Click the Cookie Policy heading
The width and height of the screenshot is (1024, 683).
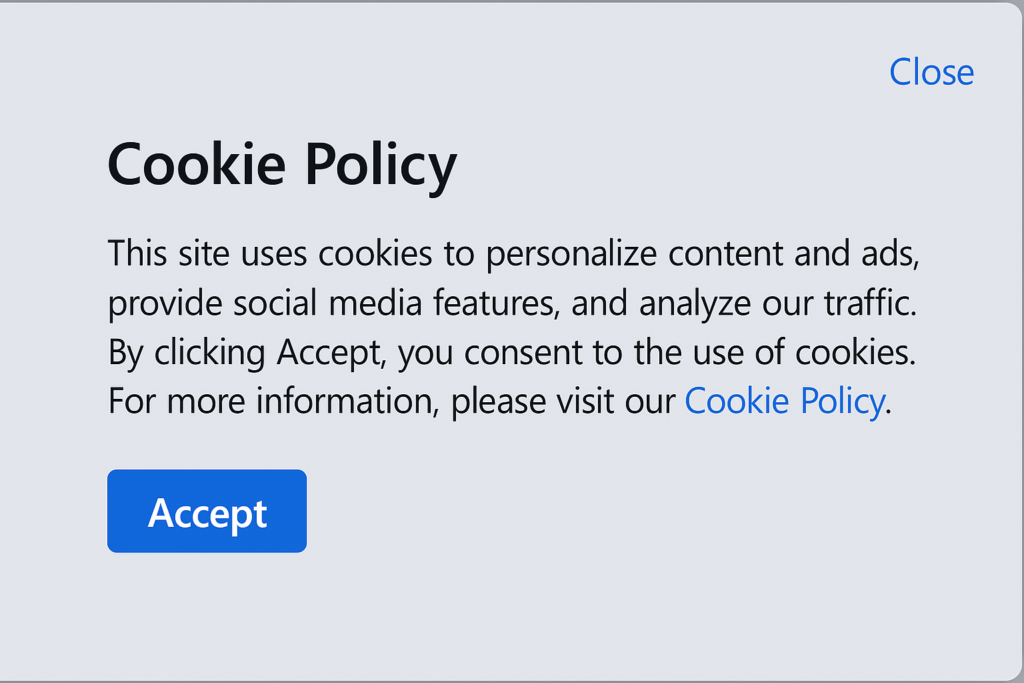(x=282, y=165)
